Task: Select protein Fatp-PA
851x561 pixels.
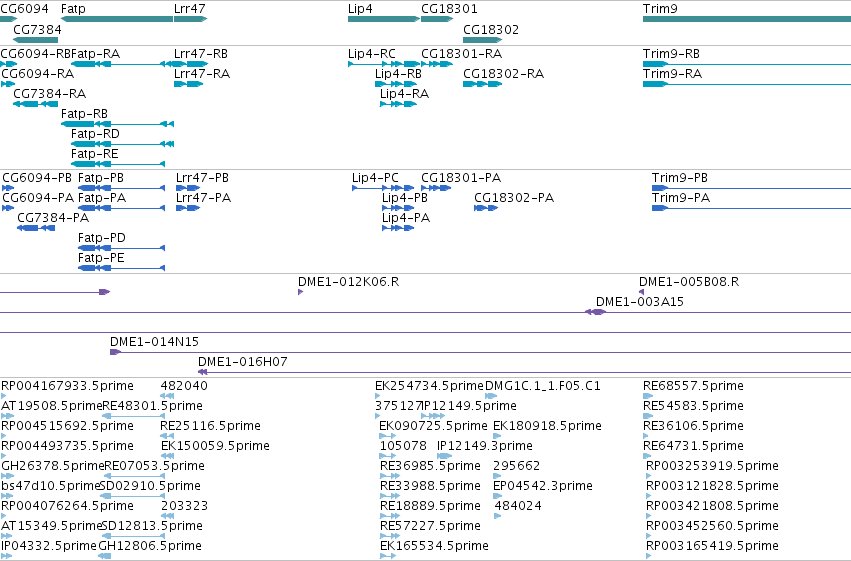Action: pos(101,198)
